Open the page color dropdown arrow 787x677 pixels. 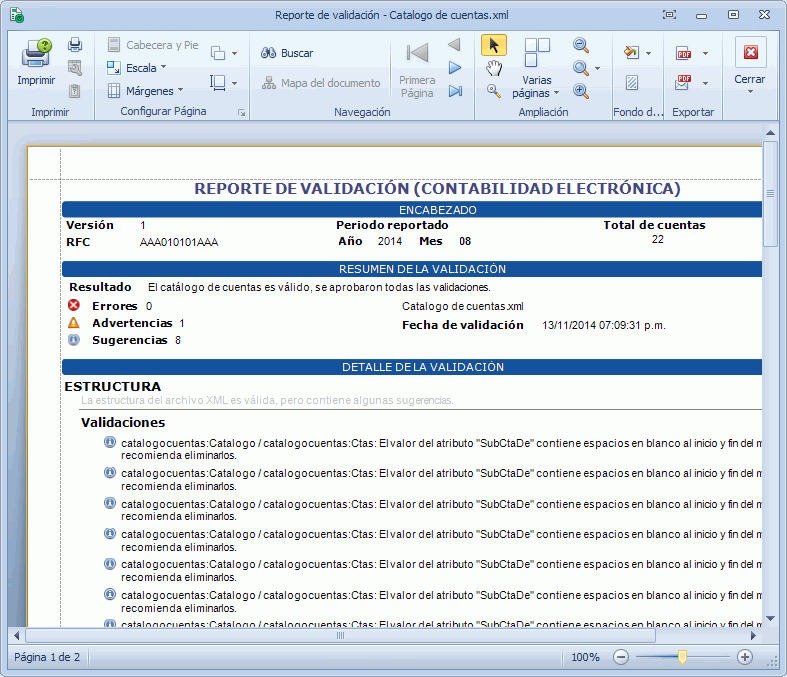[x=648, y=53]
